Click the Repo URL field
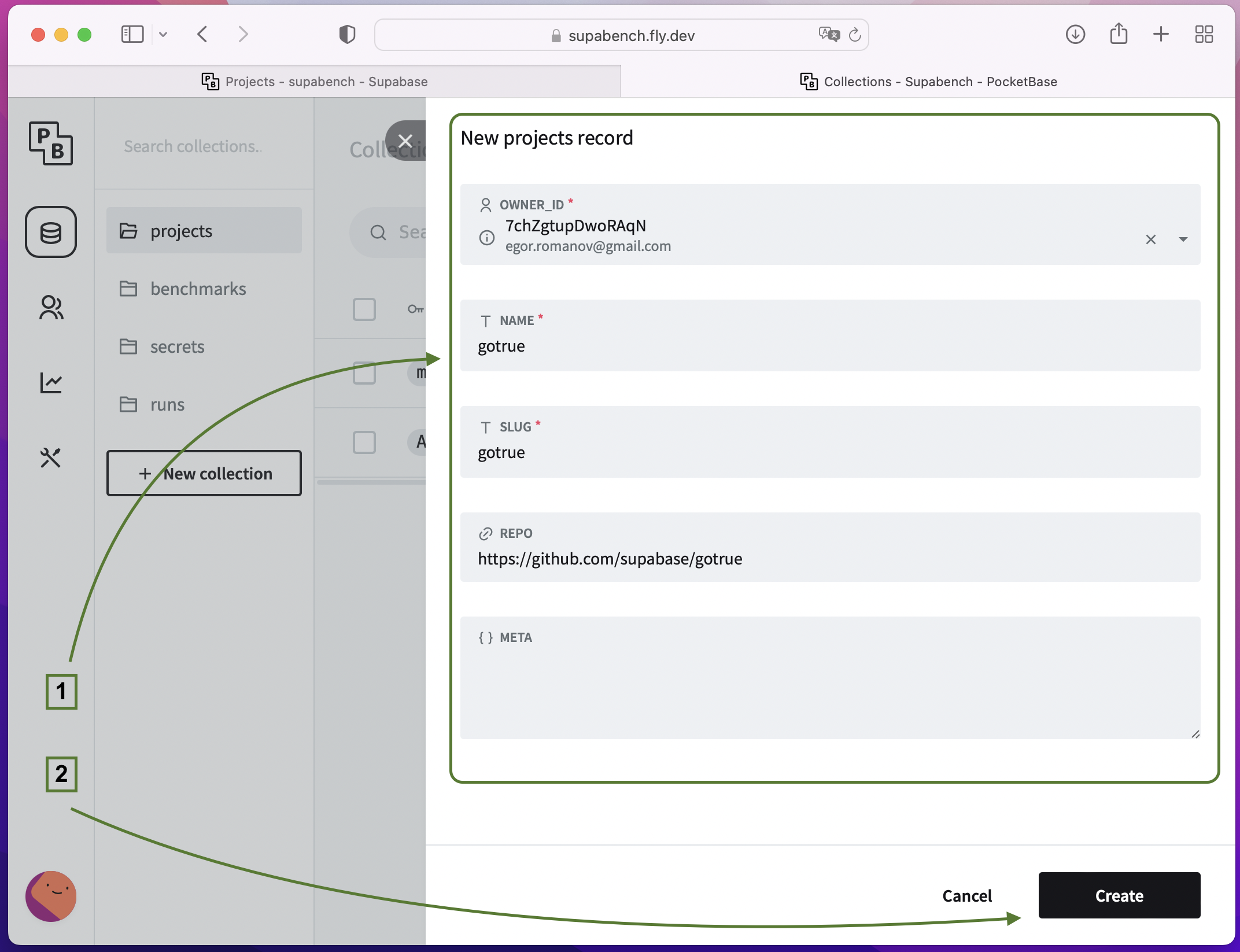The height and width of the screenshot is (952, 1240). [831, 547]
